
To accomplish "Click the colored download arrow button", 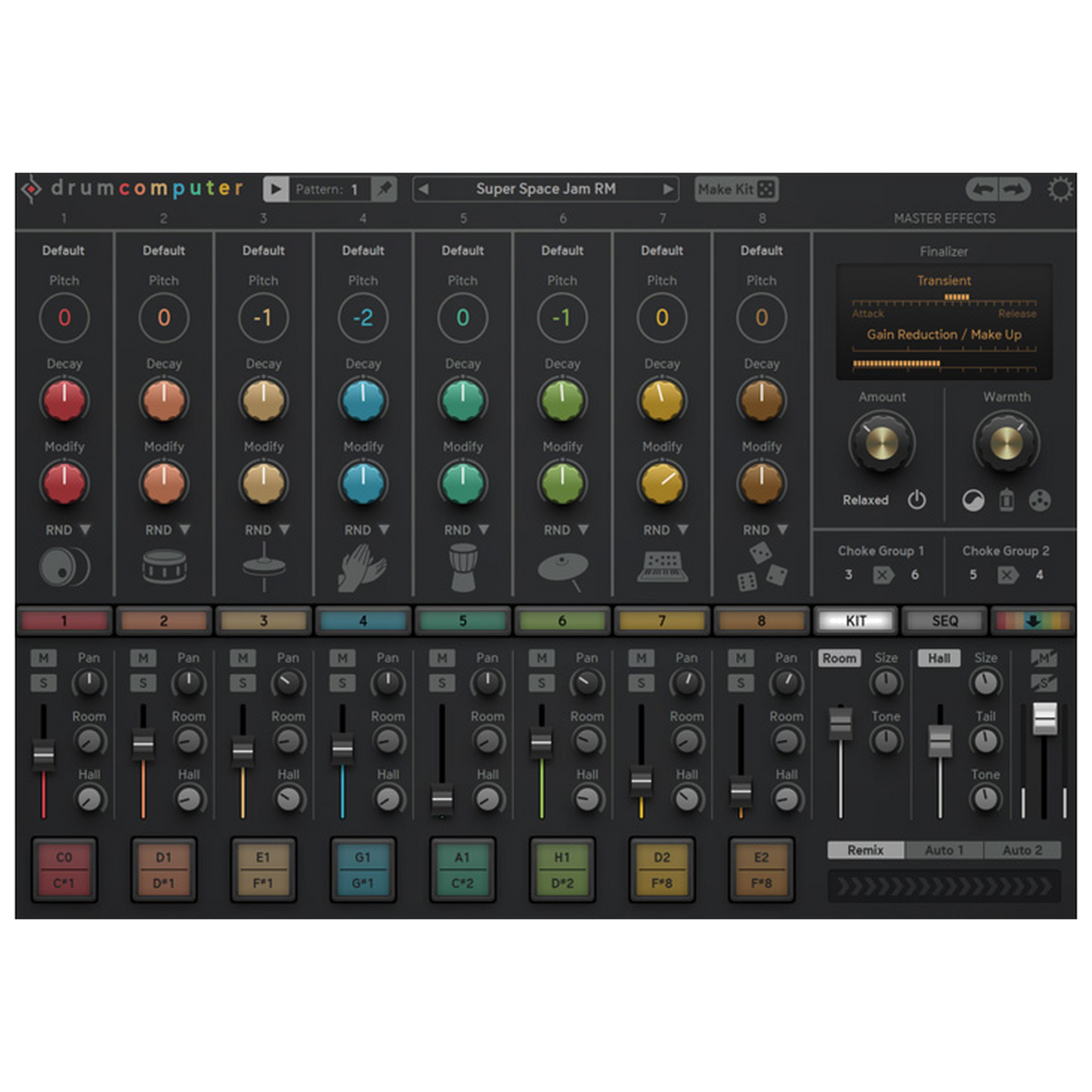I will point(1032,621).
